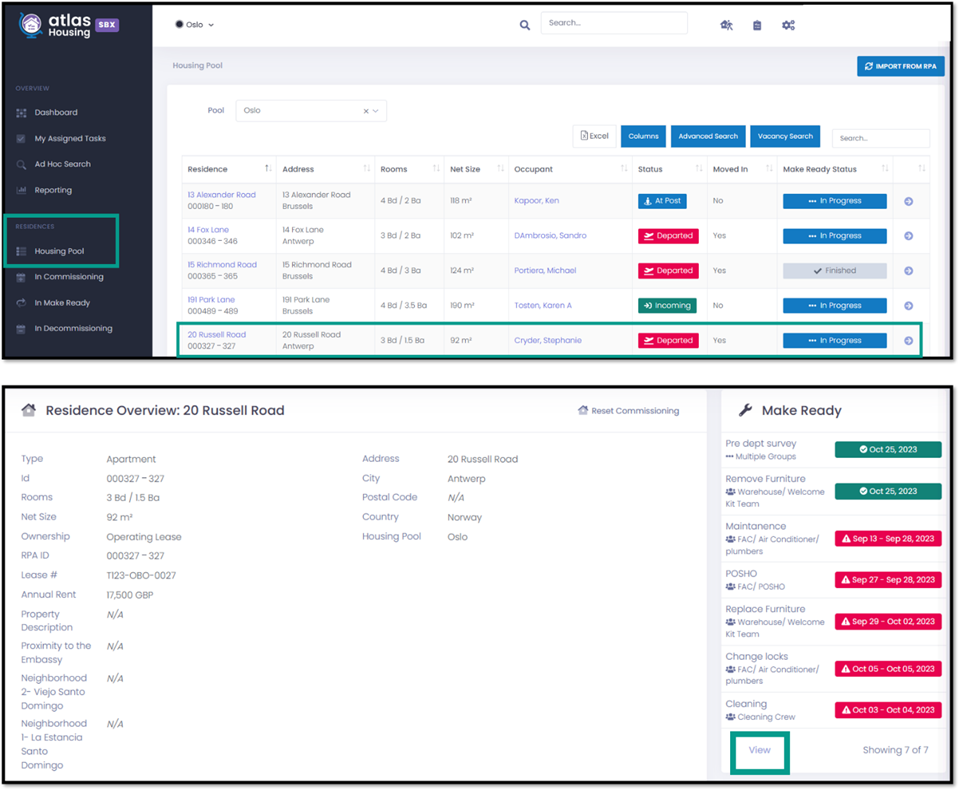Click the magnifier search icon in top bar
This screenshot has height=790, width=959.
(525, 25)
